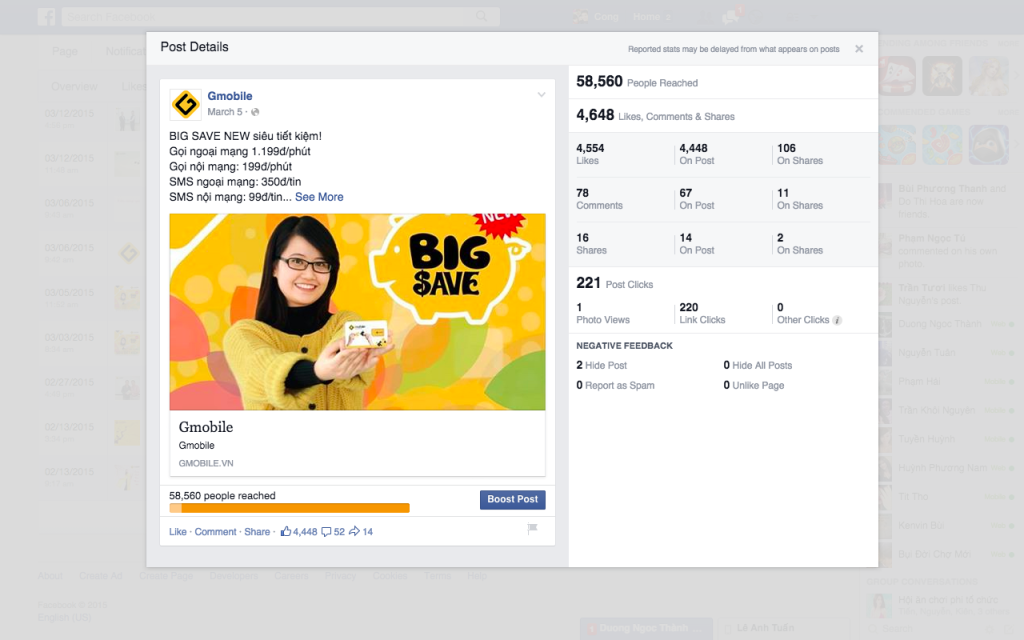
Task: Click the orange people reached progress bar
Action: (x=289, y=508)
